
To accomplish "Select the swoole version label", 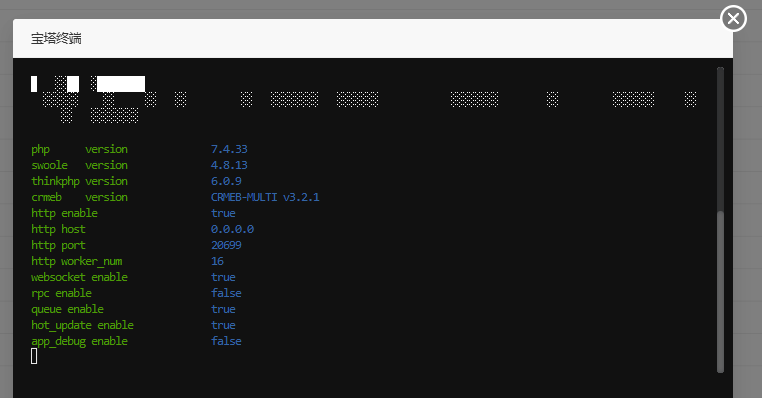I will 79,165.
